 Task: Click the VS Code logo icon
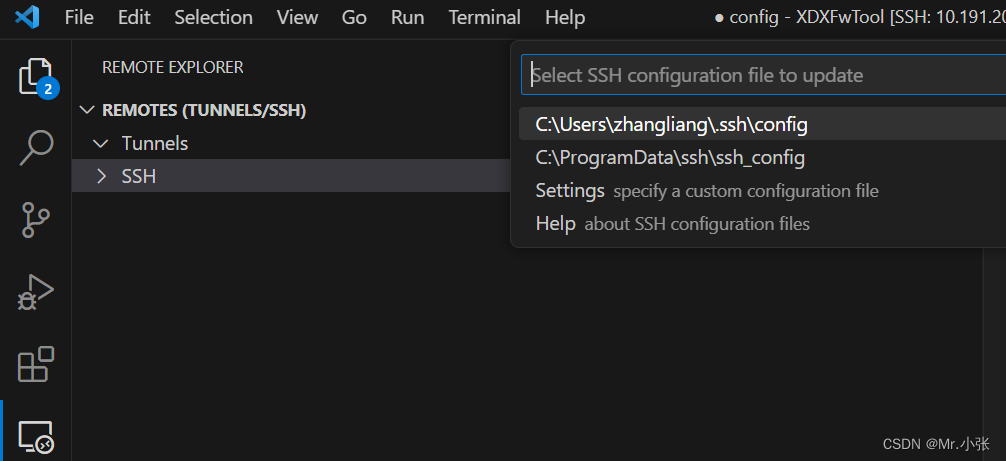pos(27,17)
